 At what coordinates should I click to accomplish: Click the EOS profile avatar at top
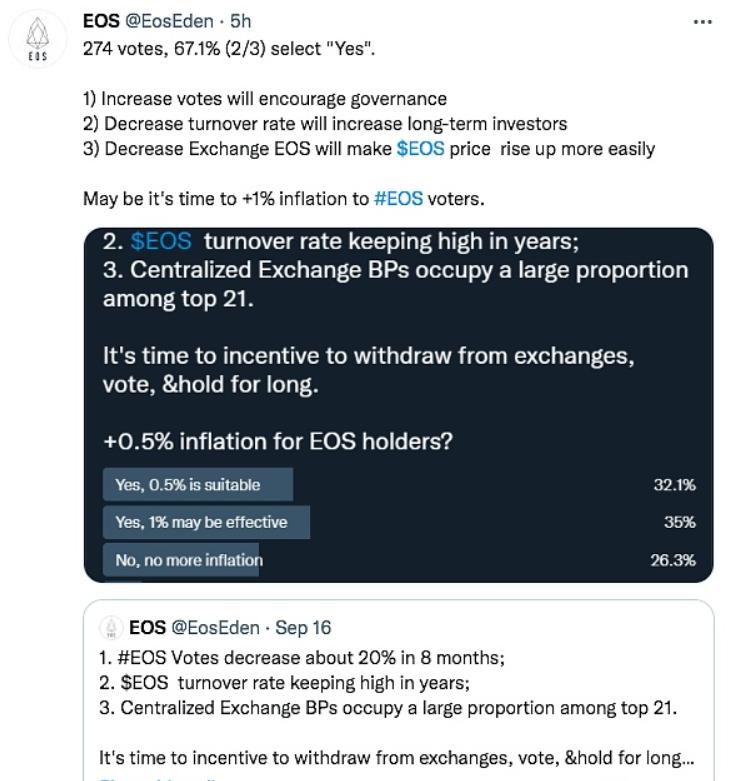click(x=37, y=40)
